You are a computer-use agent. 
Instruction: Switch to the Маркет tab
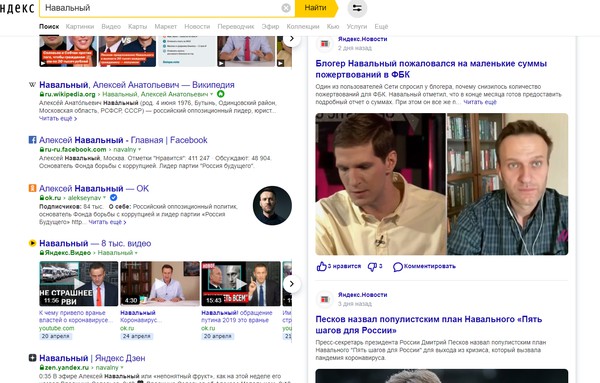[166, 26]
